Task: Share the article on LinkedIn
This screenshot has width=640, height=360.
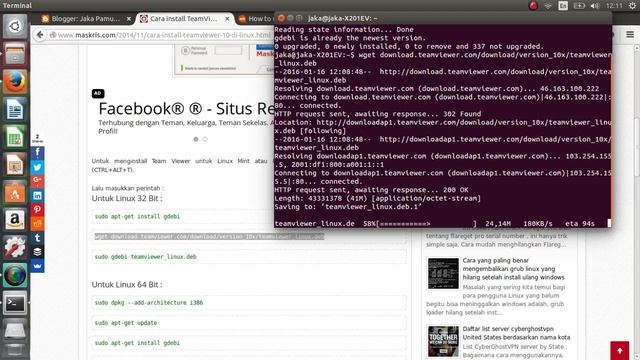Action: 37,196
